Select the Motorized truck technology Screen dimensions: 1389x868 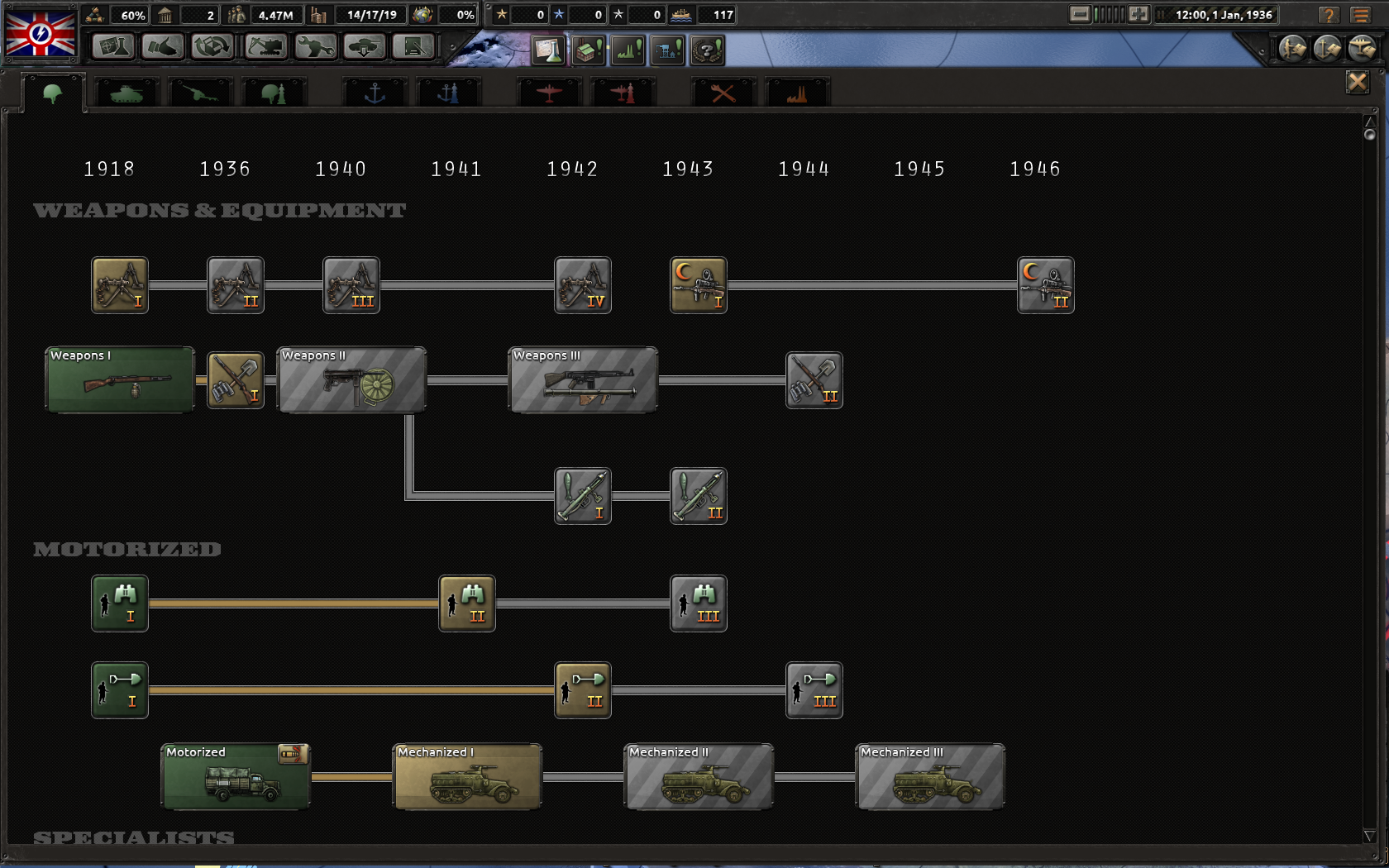pyautogui.click(x=236, y=776)
